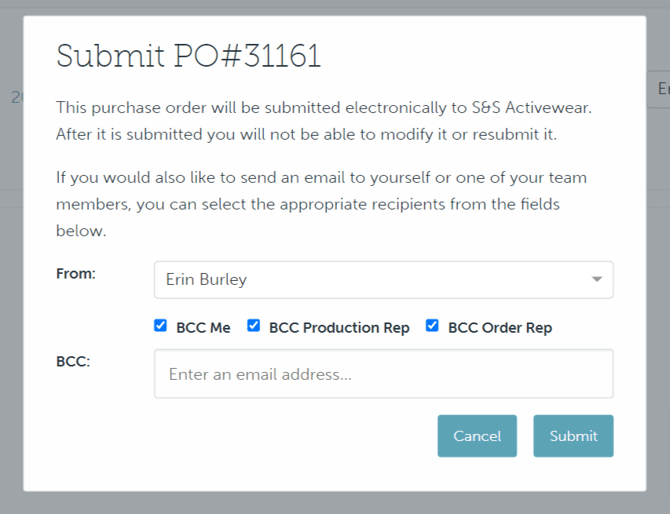Focus the BCC email address field
This screenshot has width=670, height=514.
(x=383, y=375)
